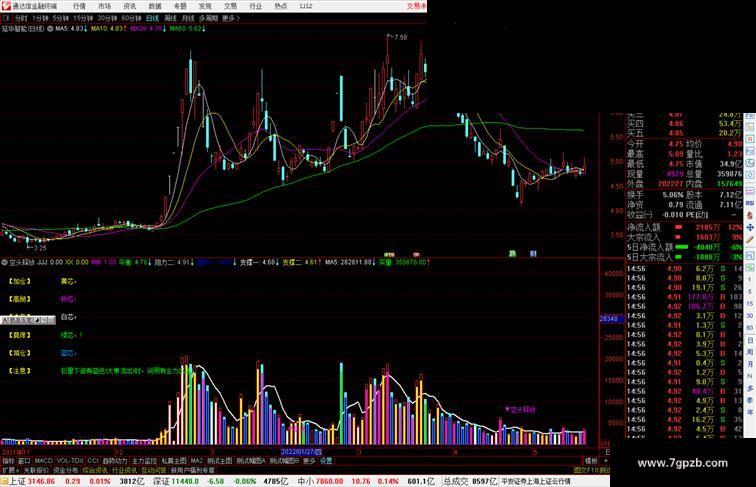
Task: Click 平安证券上海上证云行情 in status bar
Action: 536,481
